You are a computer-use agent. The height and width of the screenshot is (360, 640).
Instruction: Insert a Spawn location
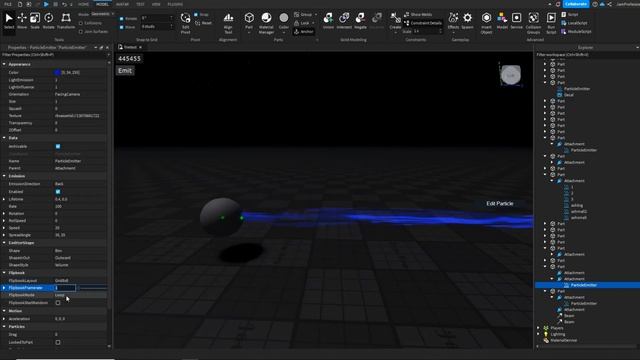[x=467, y=21]
